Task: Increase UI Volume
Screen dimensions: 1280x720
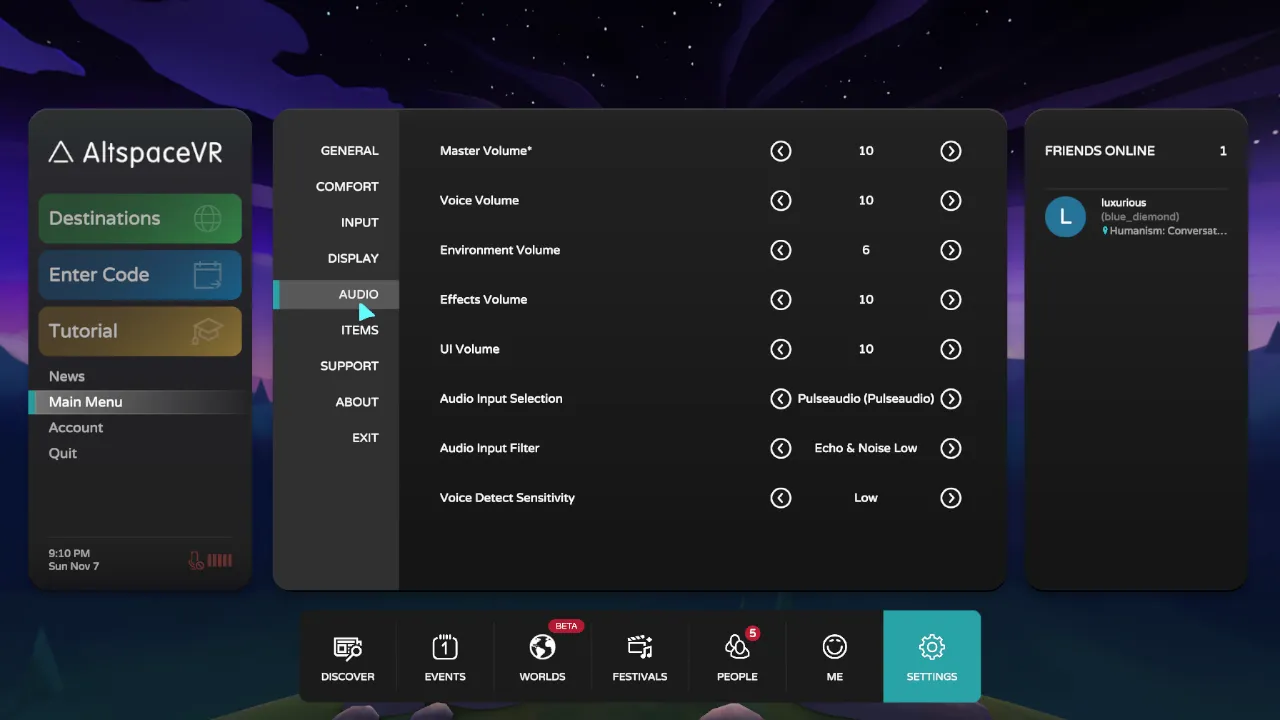Action: (951, 349)
